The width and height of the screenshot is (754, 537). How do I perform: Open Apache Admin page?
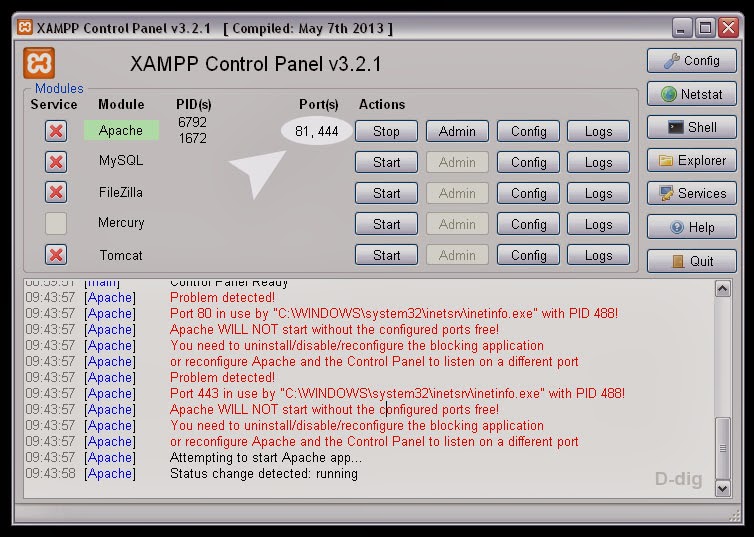pos(457,131)
